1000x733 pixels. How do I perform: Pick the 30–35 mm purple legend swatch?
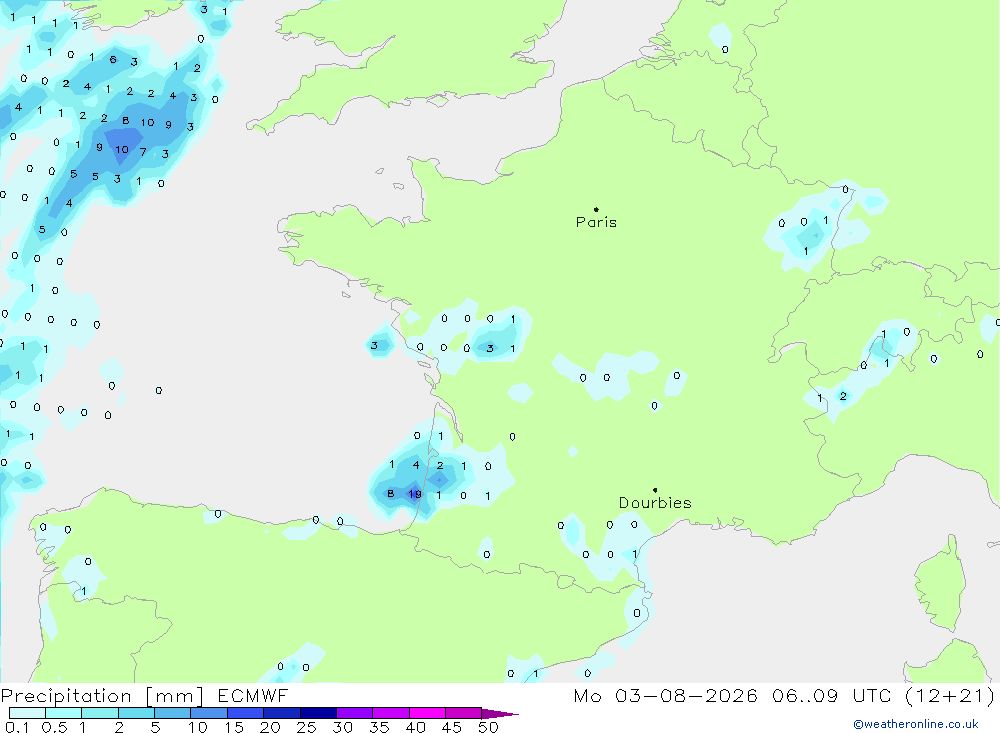pos(354,713)
